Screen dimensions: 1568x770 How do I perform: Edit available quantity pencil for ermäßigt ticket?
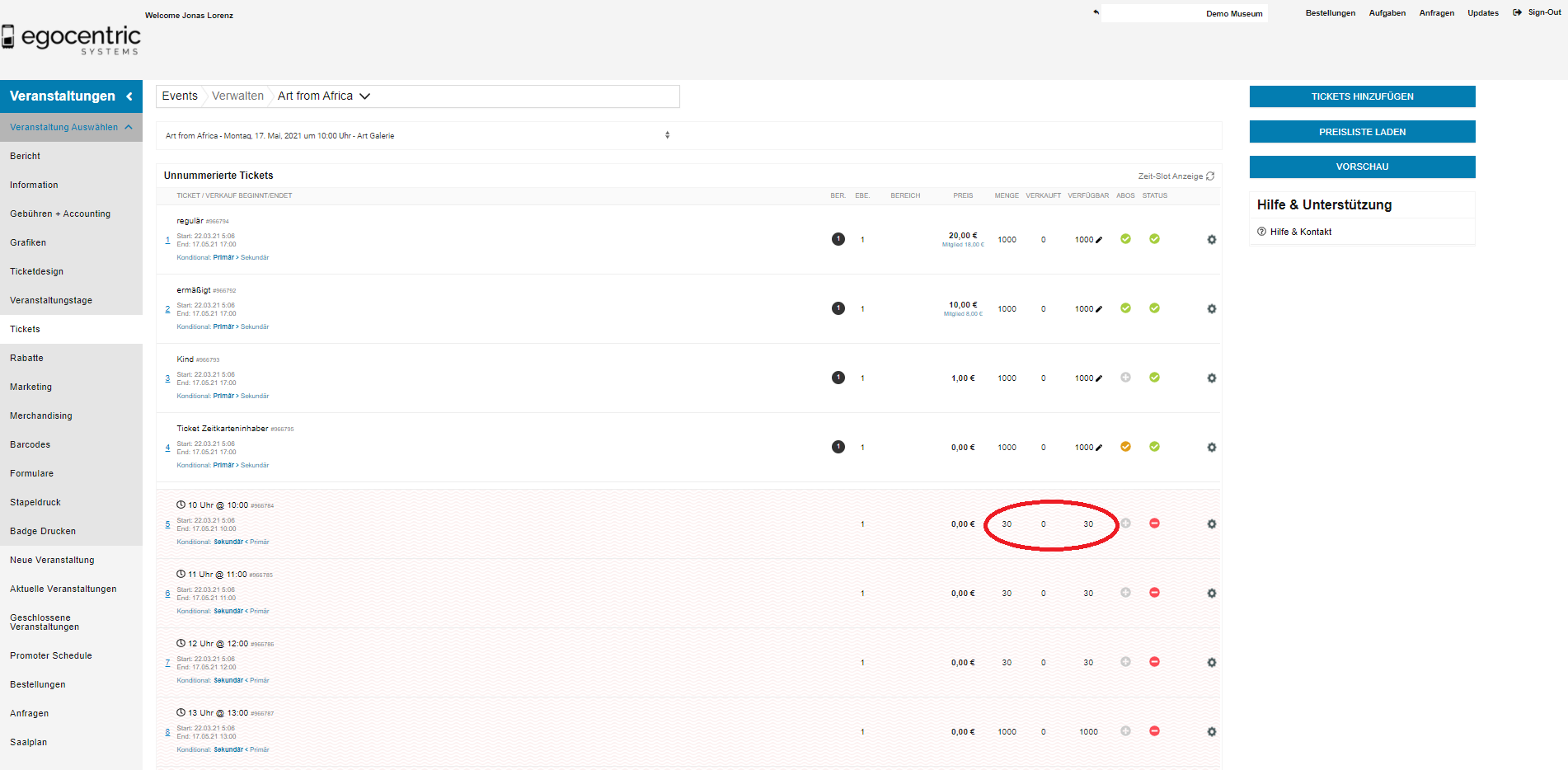point(1099,309)
